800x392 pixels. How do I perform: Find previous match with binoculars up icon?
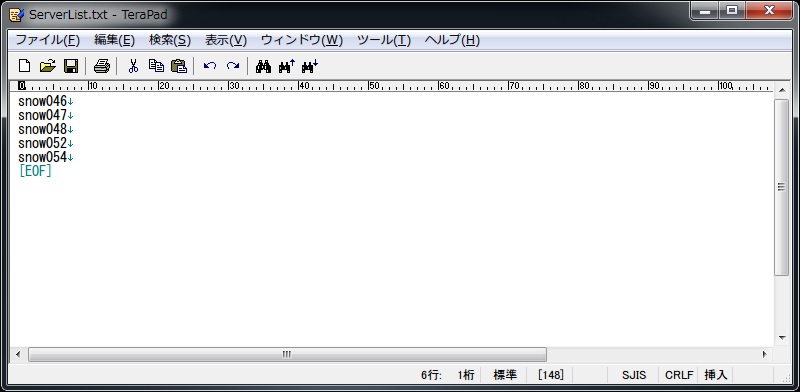287,66
